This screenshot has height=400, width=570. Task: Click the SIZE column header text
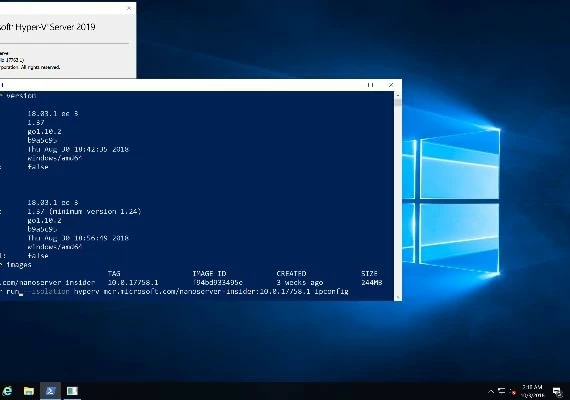pyautogui.click(x=369, y=273)
